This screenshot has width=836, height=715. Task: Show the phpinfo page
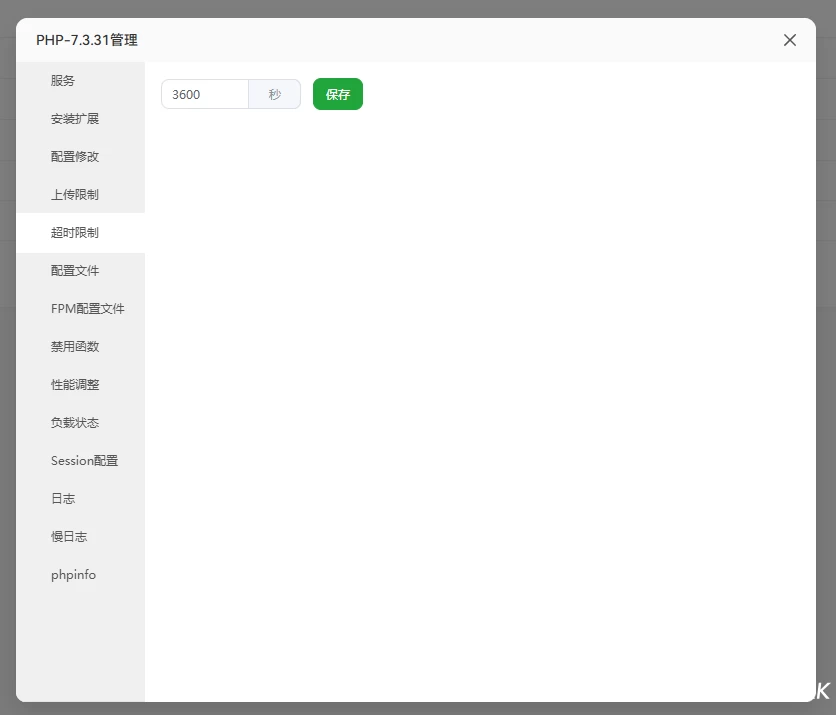click(x=72, y=574)
